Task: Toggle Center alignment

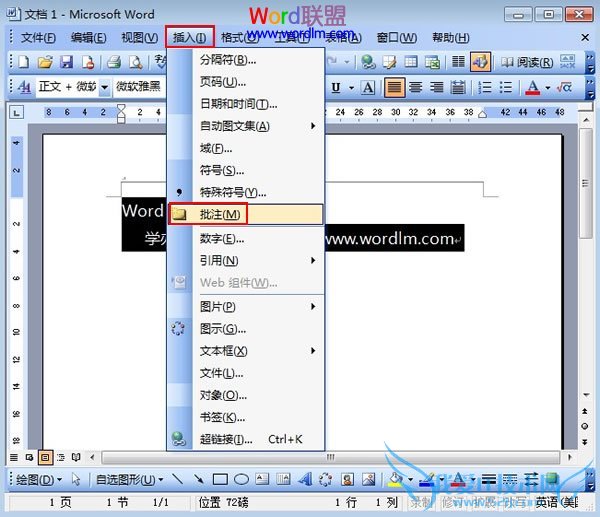Action: point(416,88)
